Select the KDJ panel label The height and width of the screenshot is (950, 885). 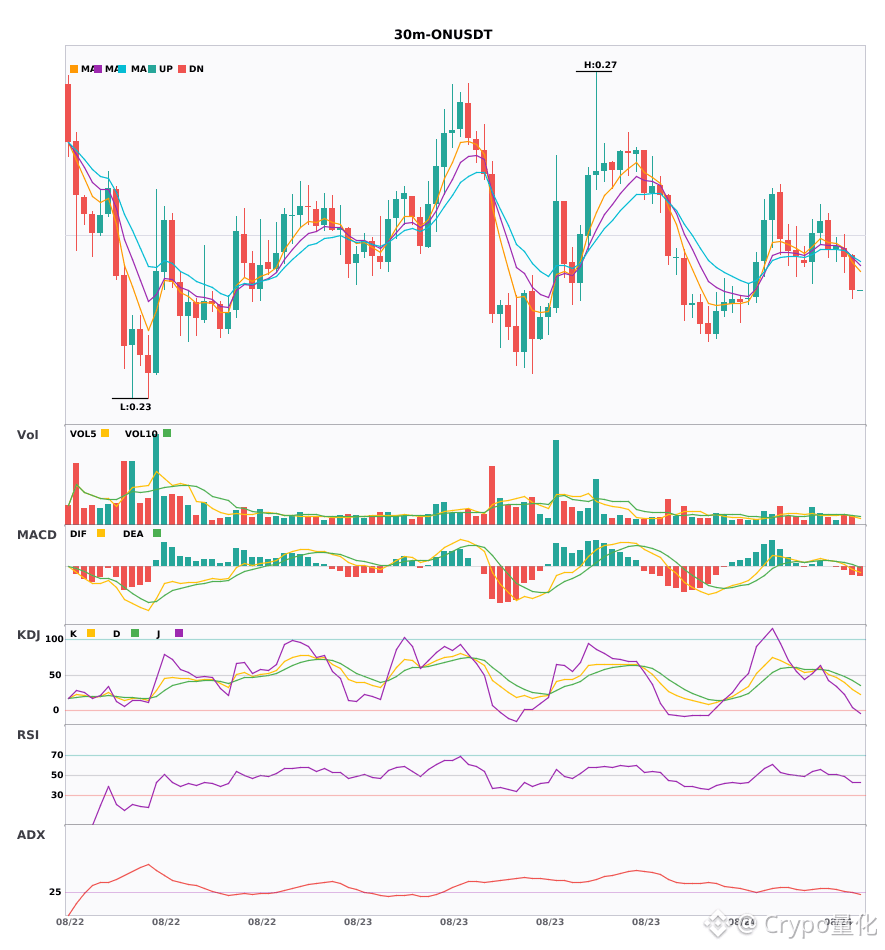tap(28, 635)
